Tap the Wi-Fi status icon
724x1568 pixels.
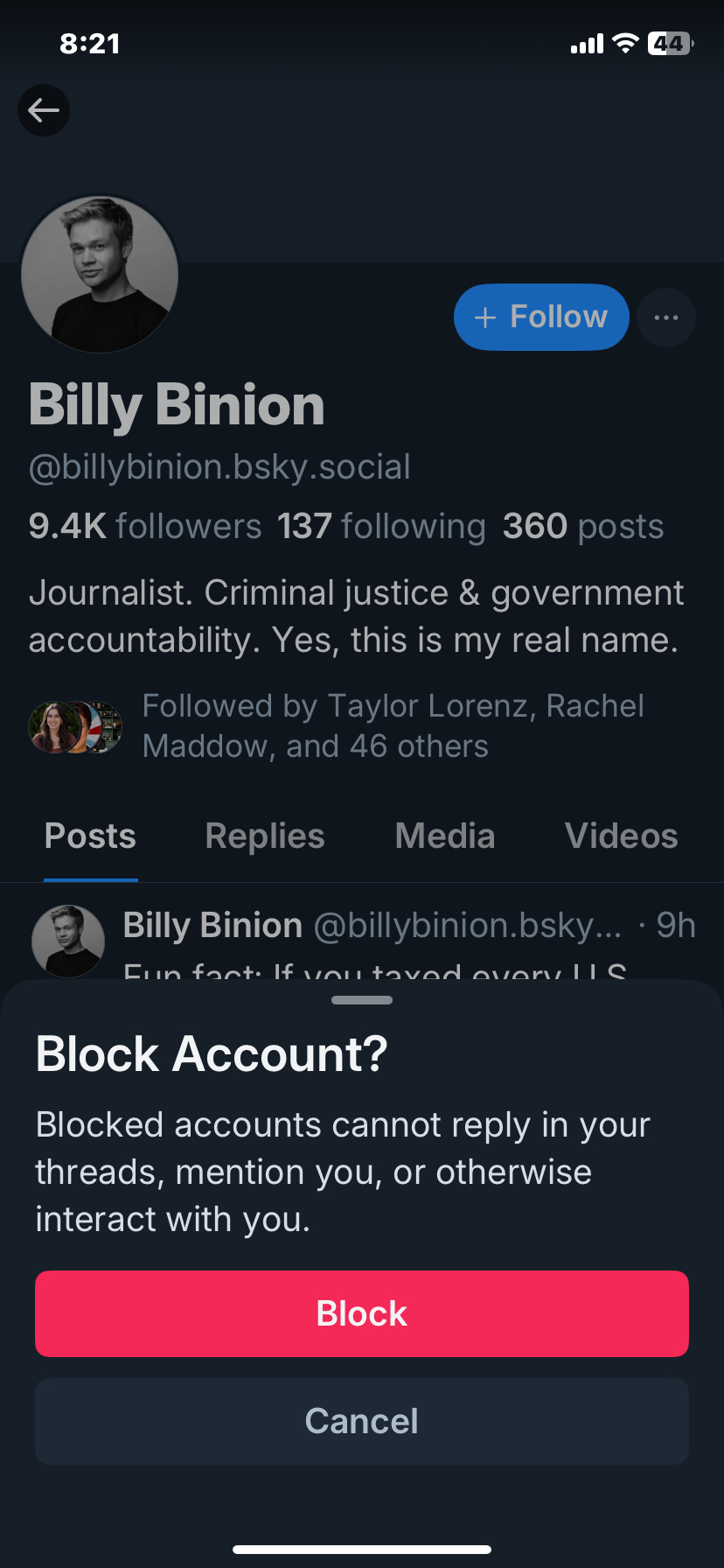tap(625, 44)
